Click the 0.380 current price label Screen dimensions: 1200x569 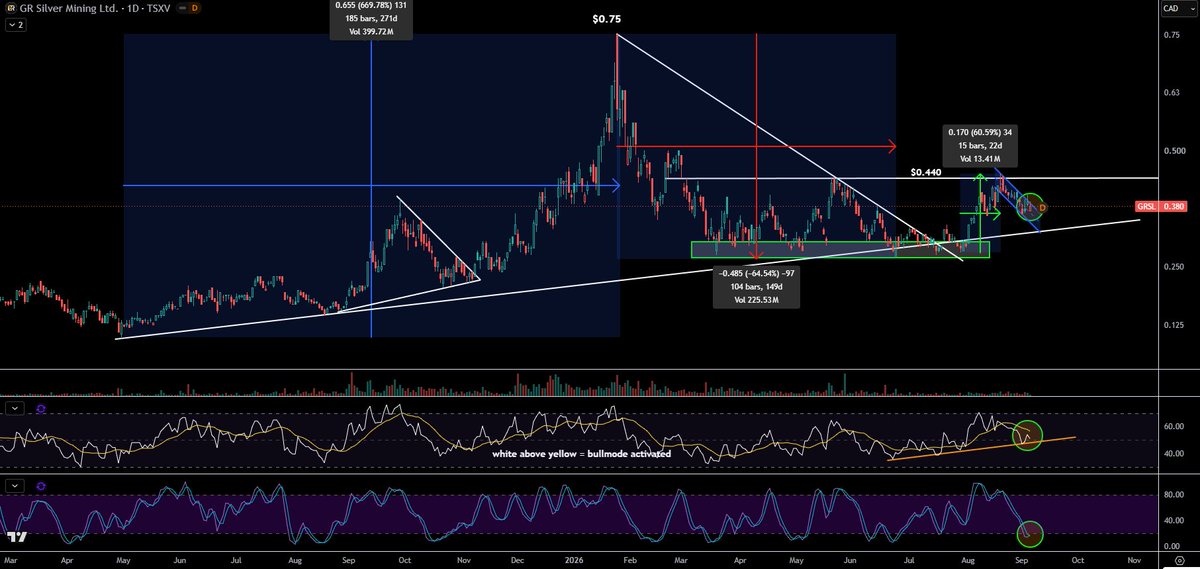click(1173, 207)
